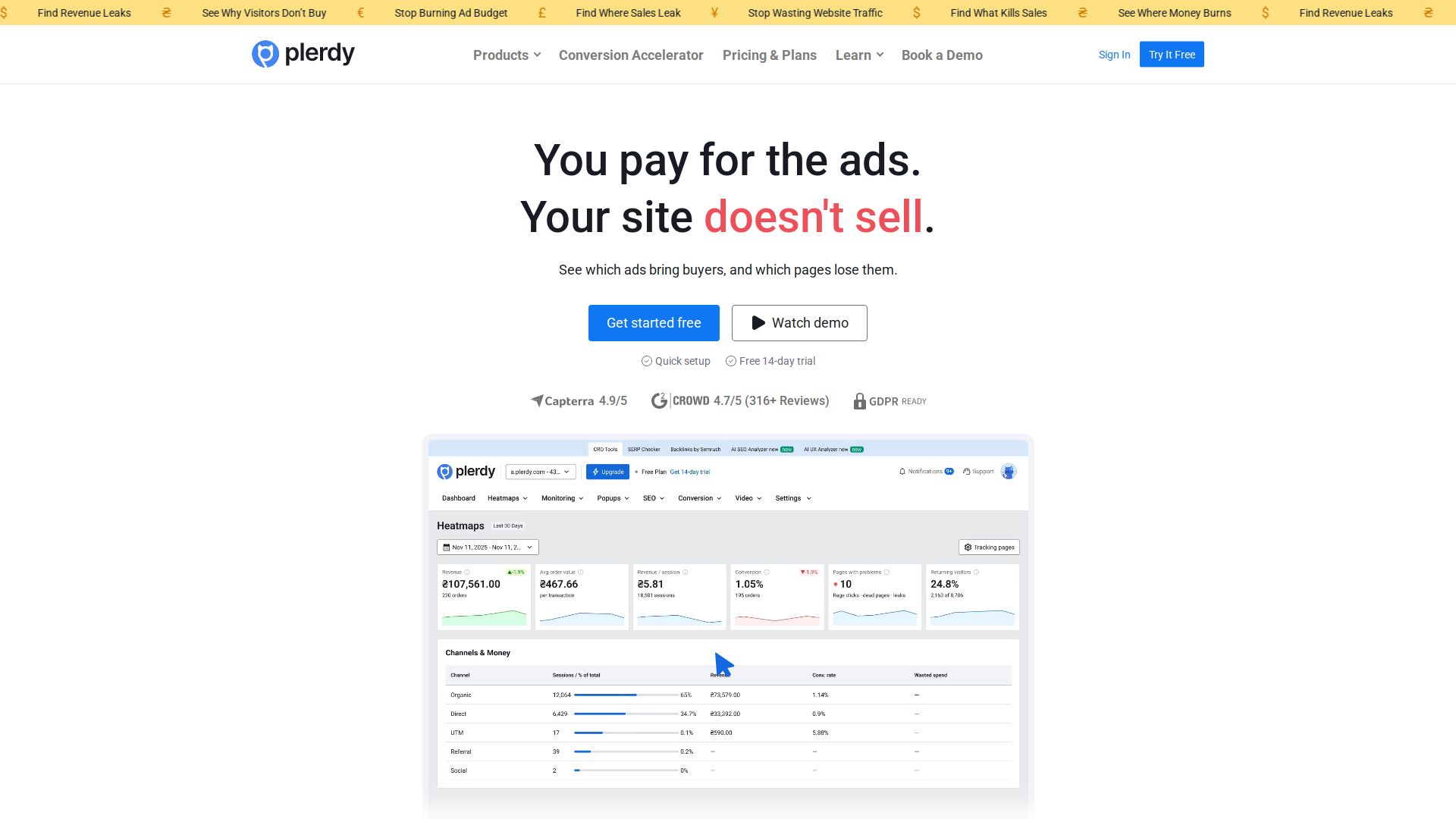Click the UTM sessions progress bar
Image resolution: width=1456 pixels, height=819 pixels.
pos(626,733)
